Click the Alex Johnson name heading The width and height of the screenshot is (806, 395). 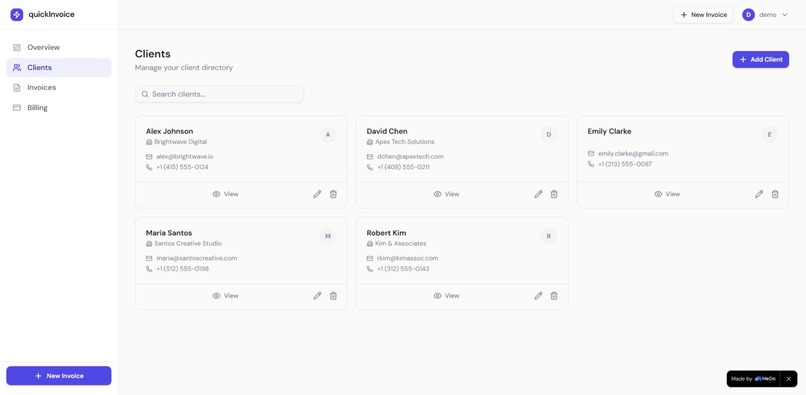pyautogui.click(x=170, y=131)
